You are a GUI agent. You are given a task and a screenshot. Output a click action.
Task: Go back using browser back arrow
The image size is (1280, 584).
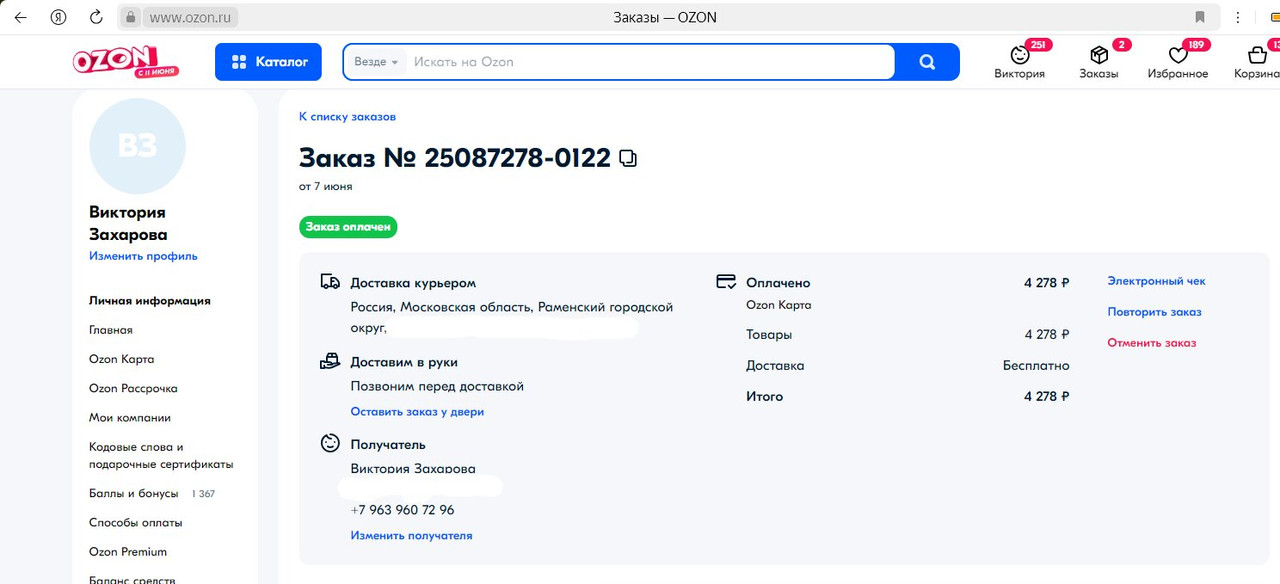[20, 17]
